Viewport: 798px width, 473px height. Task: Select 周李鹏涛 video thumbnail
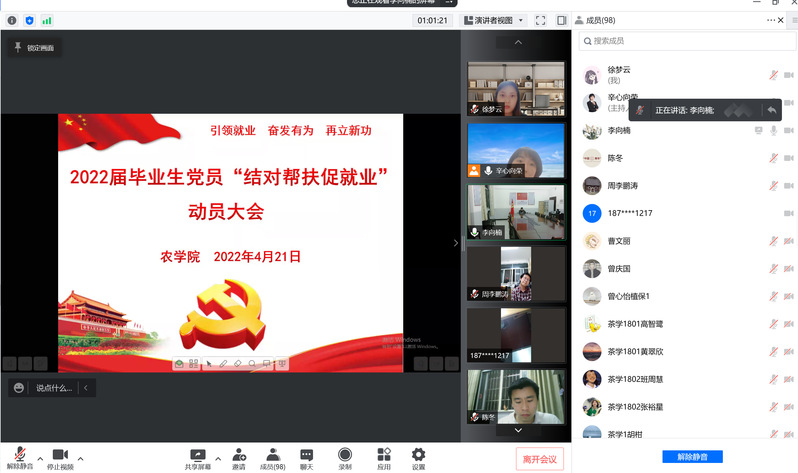tap(516, 274)
